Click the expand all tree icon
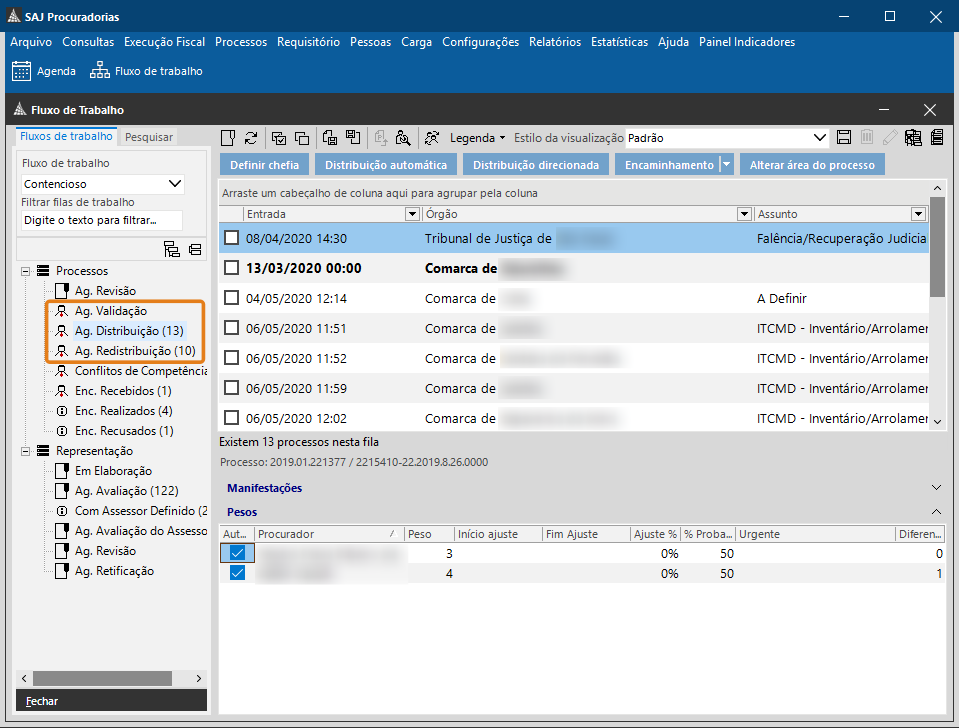The height and width of the screenshot is (728, 959). [x=171, y=249]
